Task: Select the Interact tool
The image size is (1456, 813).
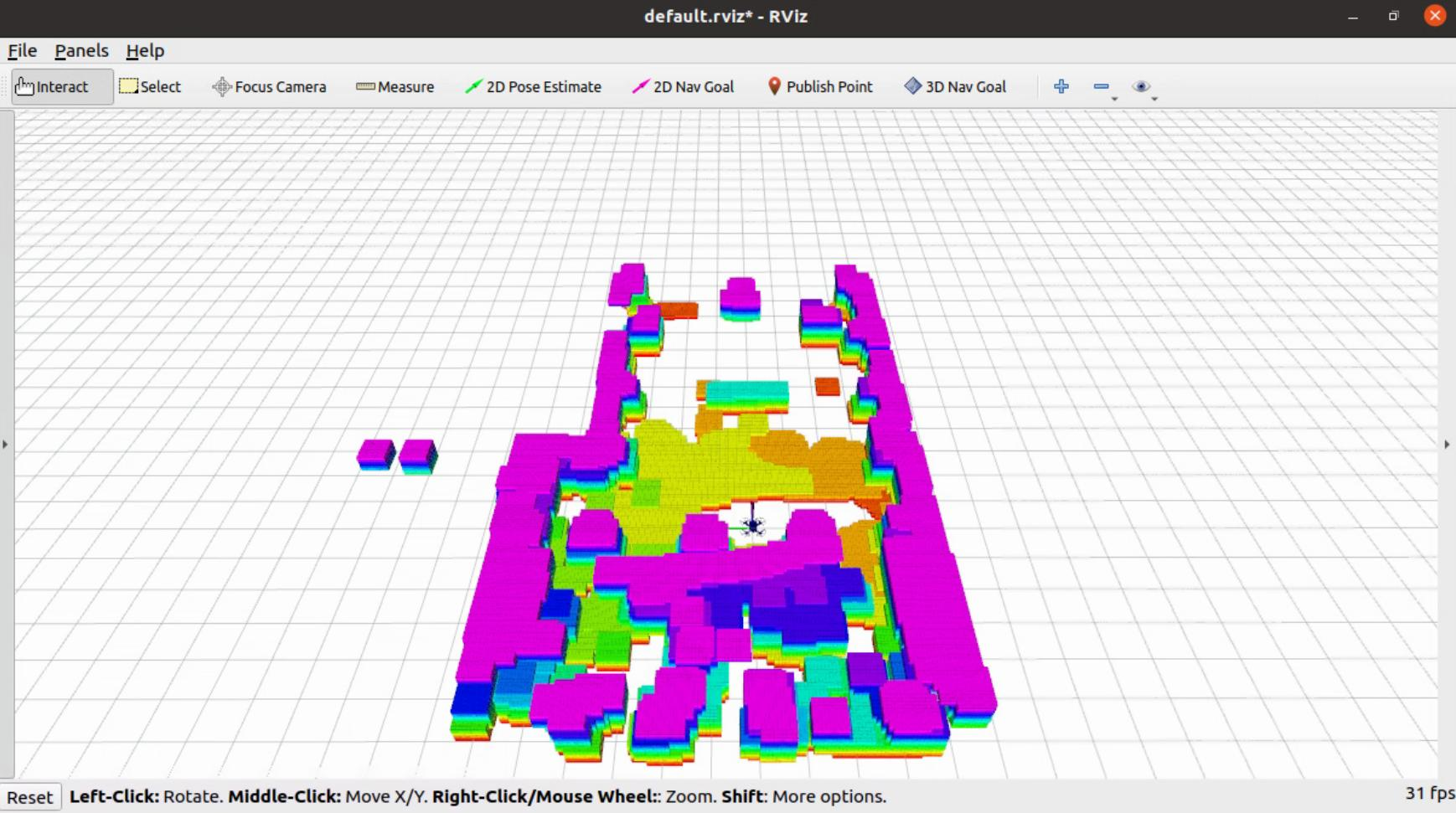Action: tap(62, 86)
